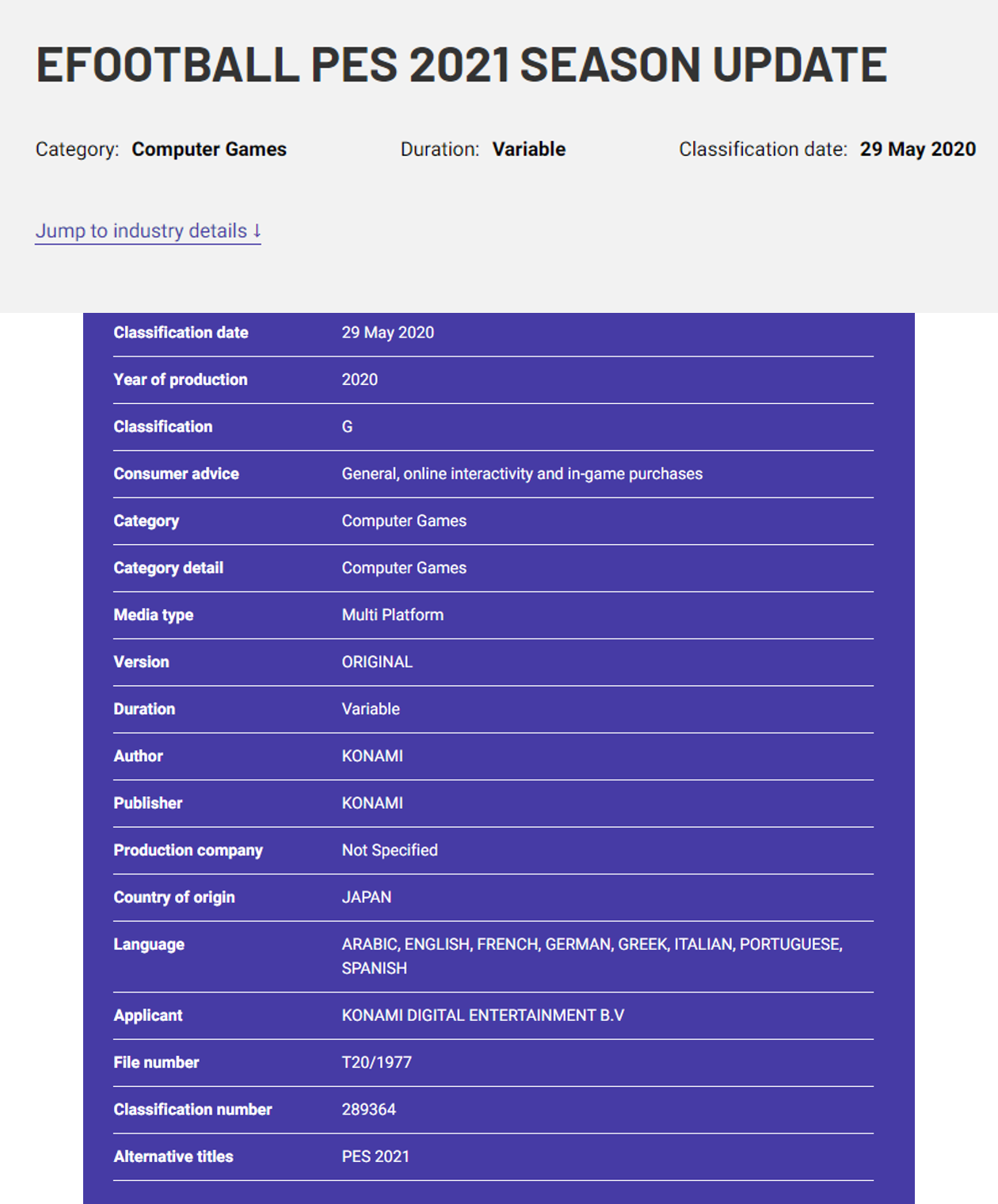Select the page title 'EFOOTBALL PES 2021 SEASON UPDATE'

point(461,64)
